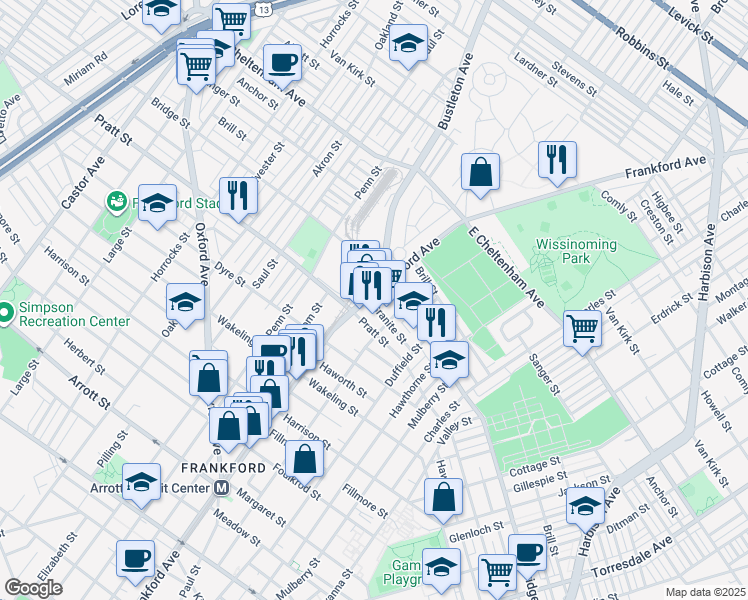Click the Map data ©2025 attribution text
The width and height of the screenshot is (748, 600).
coord(705,593)
